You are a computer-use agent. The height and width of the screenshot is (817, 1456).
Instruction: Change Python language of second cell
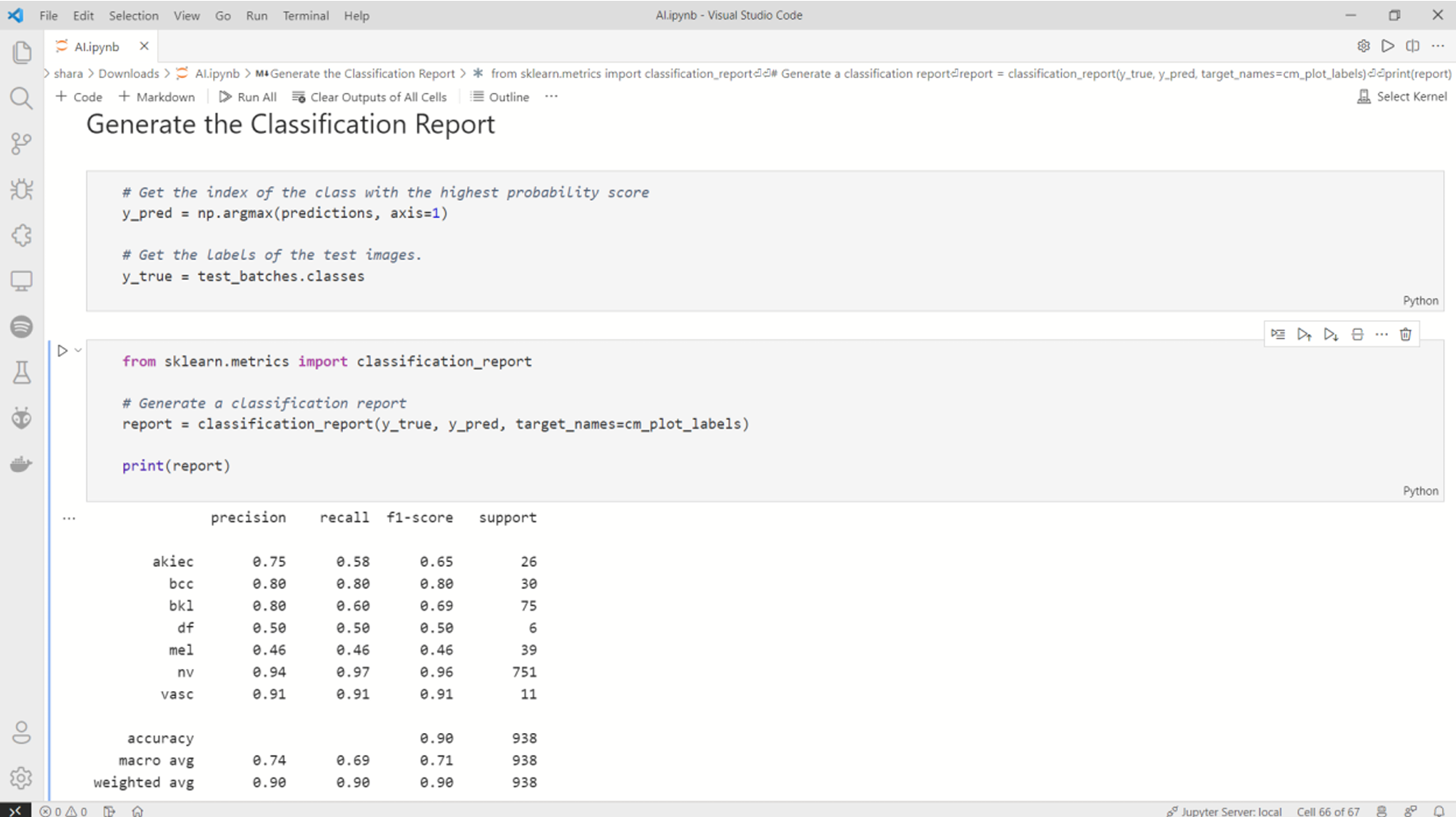click(x=1421, y=490)
